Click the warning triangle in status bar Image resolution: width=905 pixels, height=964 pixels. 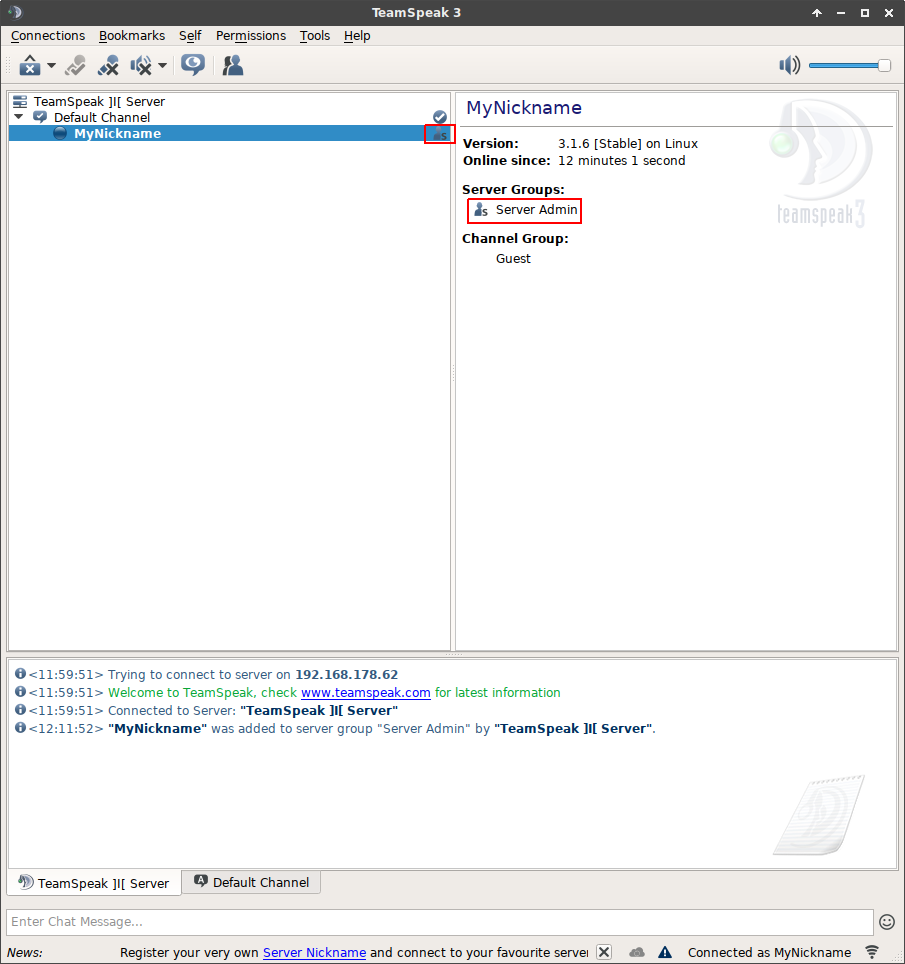pyautogui.click(x=665, y=952)
